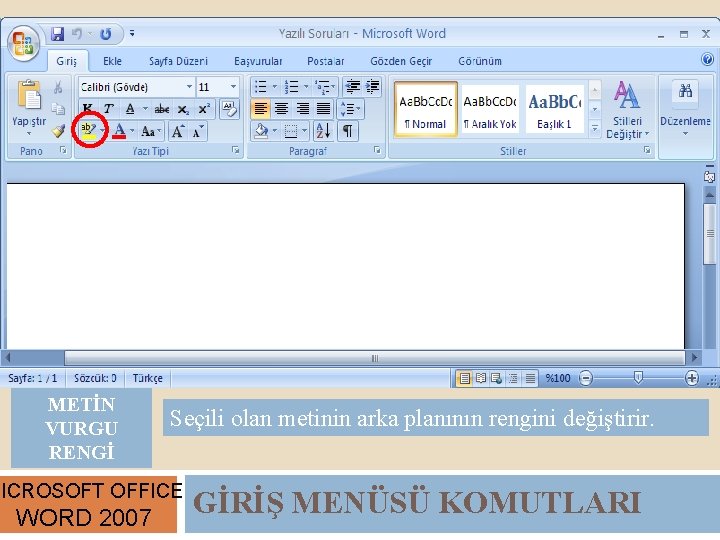
Task: Open Word help question mark
Action: 707,59
